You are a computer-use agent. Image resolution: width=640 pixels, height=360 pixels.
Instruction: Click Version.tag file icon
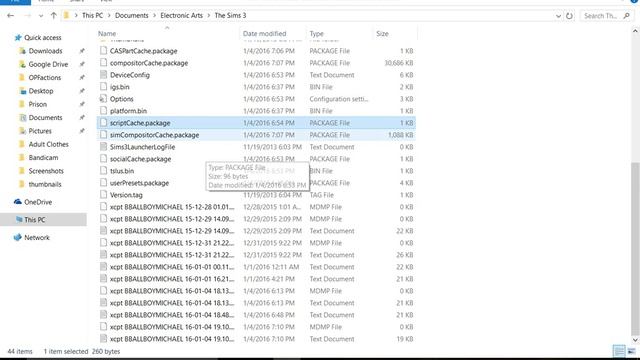103,195
